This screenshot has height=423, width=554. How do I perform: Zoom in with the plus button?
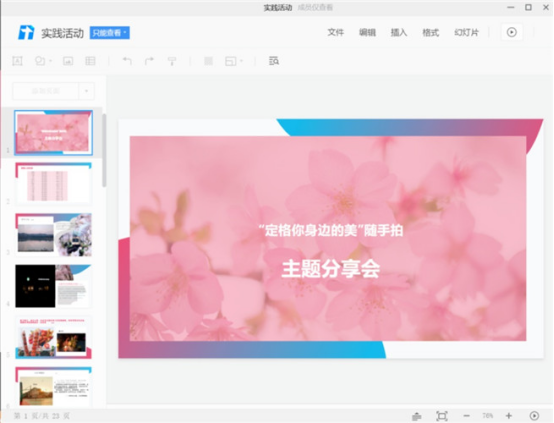pyautogui.click(x=509, y=416)
